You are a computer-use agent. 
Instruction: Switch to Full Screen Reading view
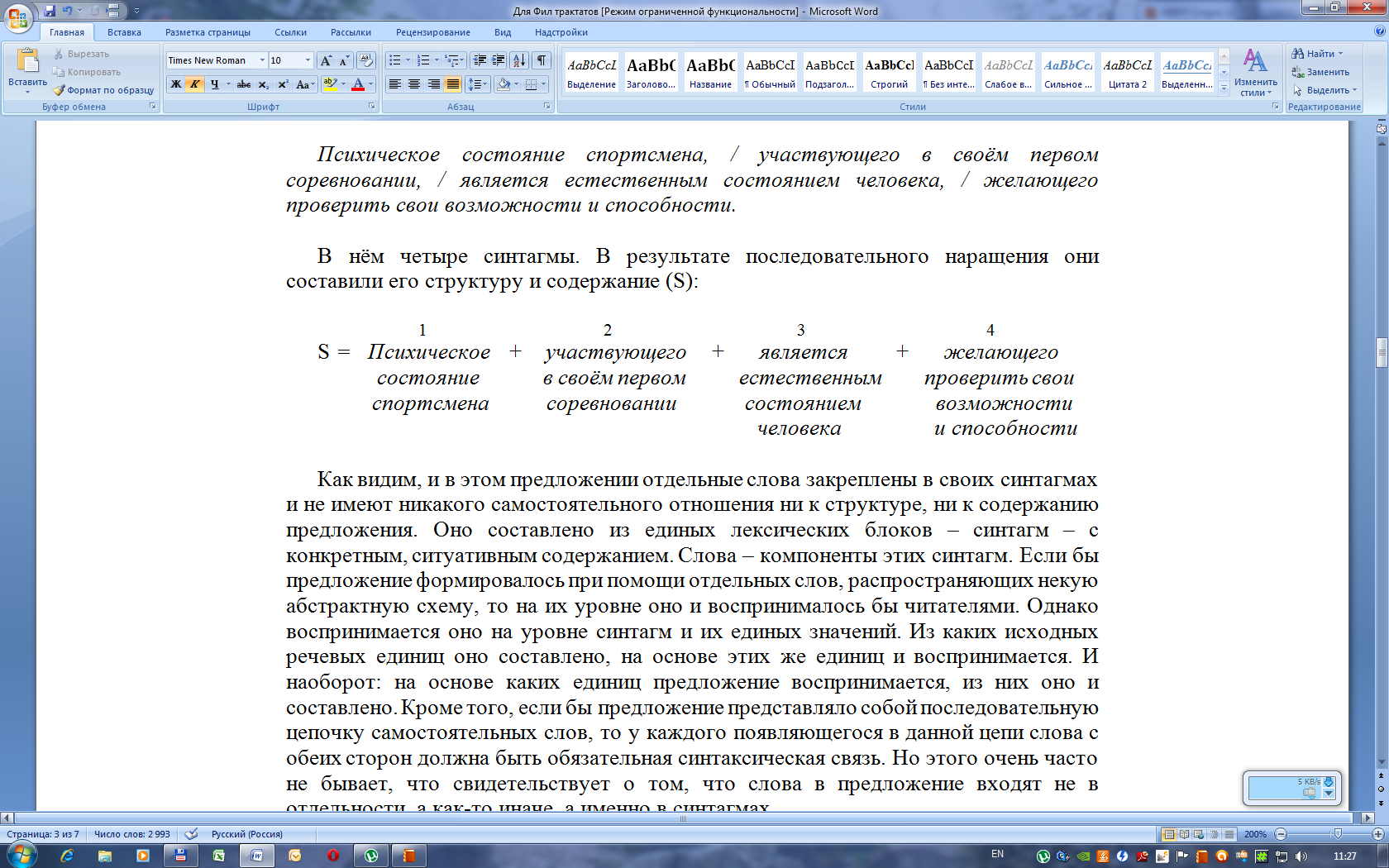coord(1184,834)
